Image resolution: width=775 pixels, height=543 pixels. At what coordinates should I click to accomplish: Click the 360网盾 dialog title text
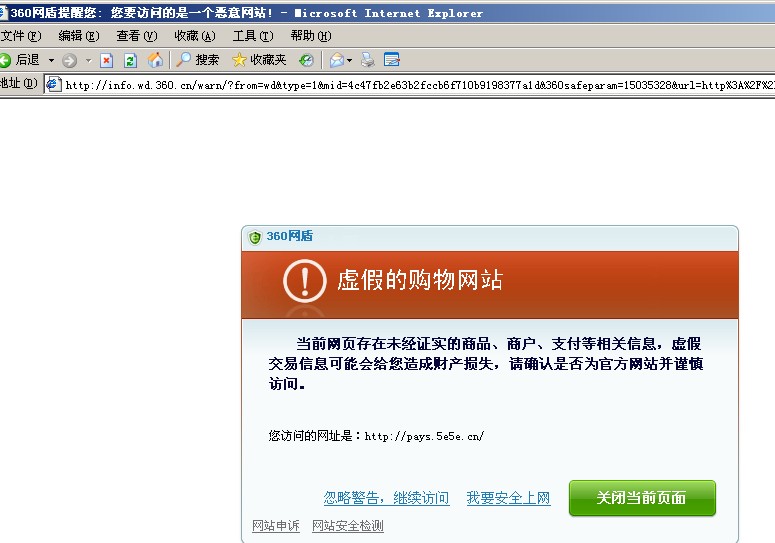pos(290,236)
